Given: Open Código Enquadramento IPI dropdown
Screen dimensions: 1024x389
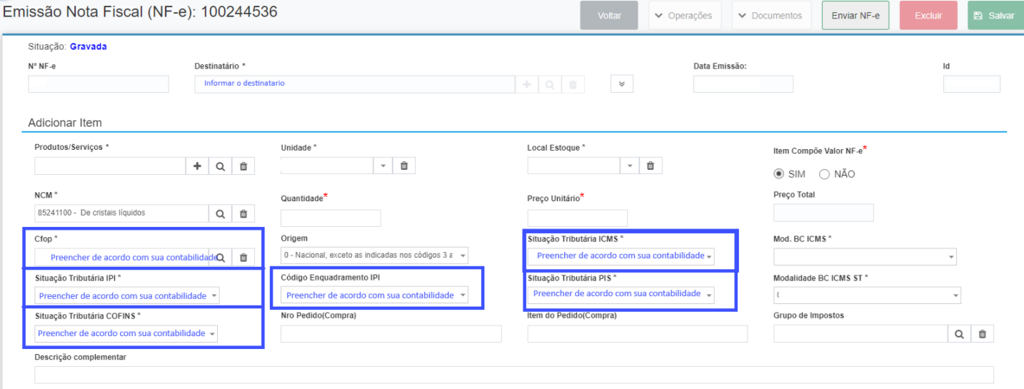Looking at the screenshot, I should (x=374, y=296).
